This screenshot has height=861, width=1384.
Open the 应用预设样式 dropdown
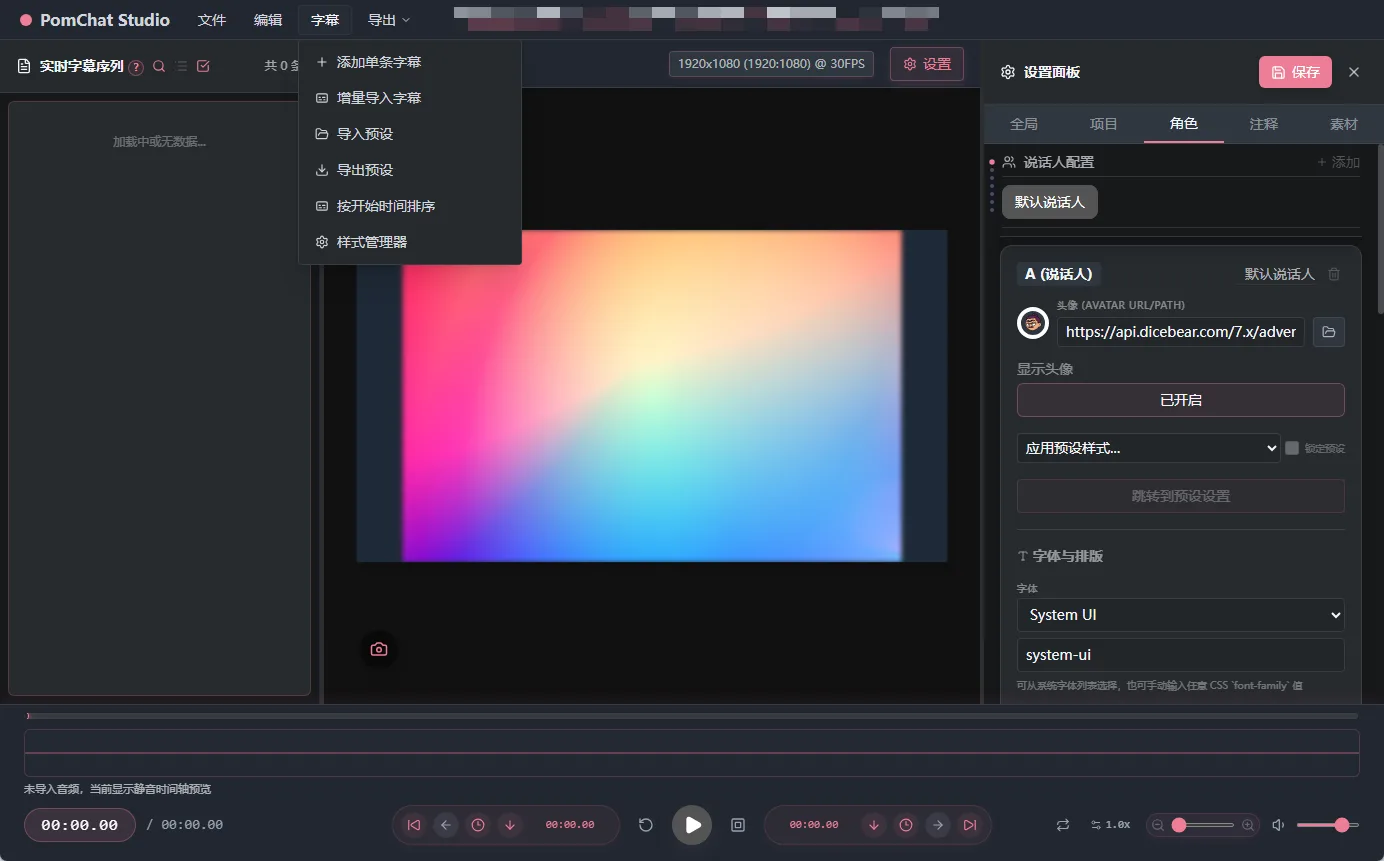(x=1148, y=448)
